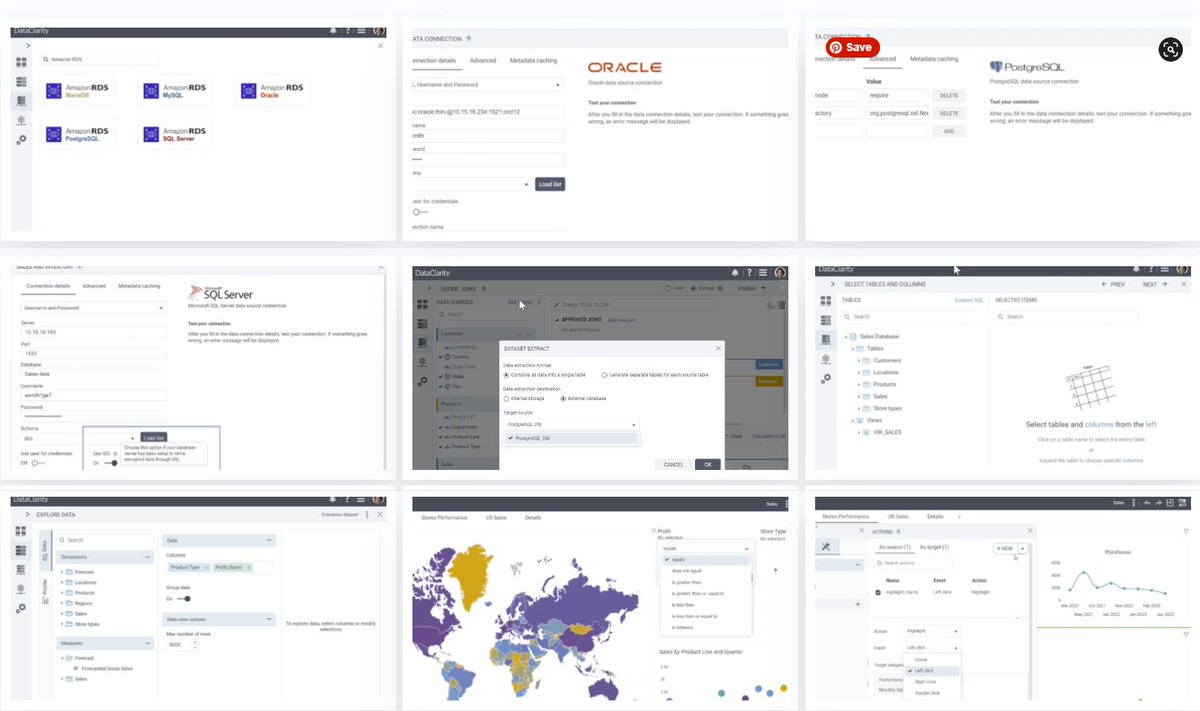Image resolution: width=1200 pixels, height=711 pixels.
Task: Uncheck the Highlight charts action checkbox
Action: (878, 592)
